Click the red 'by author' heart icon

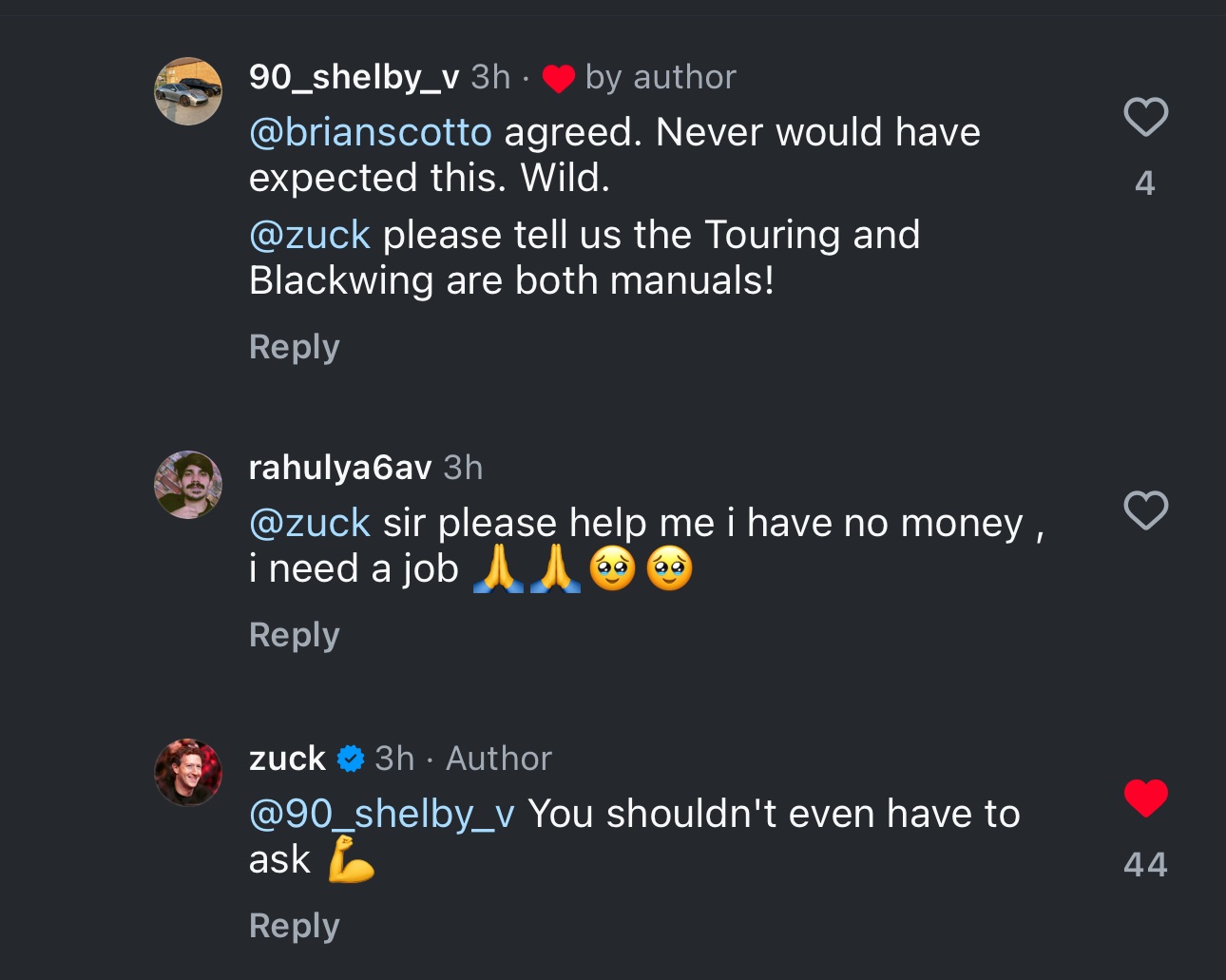pyautogui.click(x=559, y=78)
